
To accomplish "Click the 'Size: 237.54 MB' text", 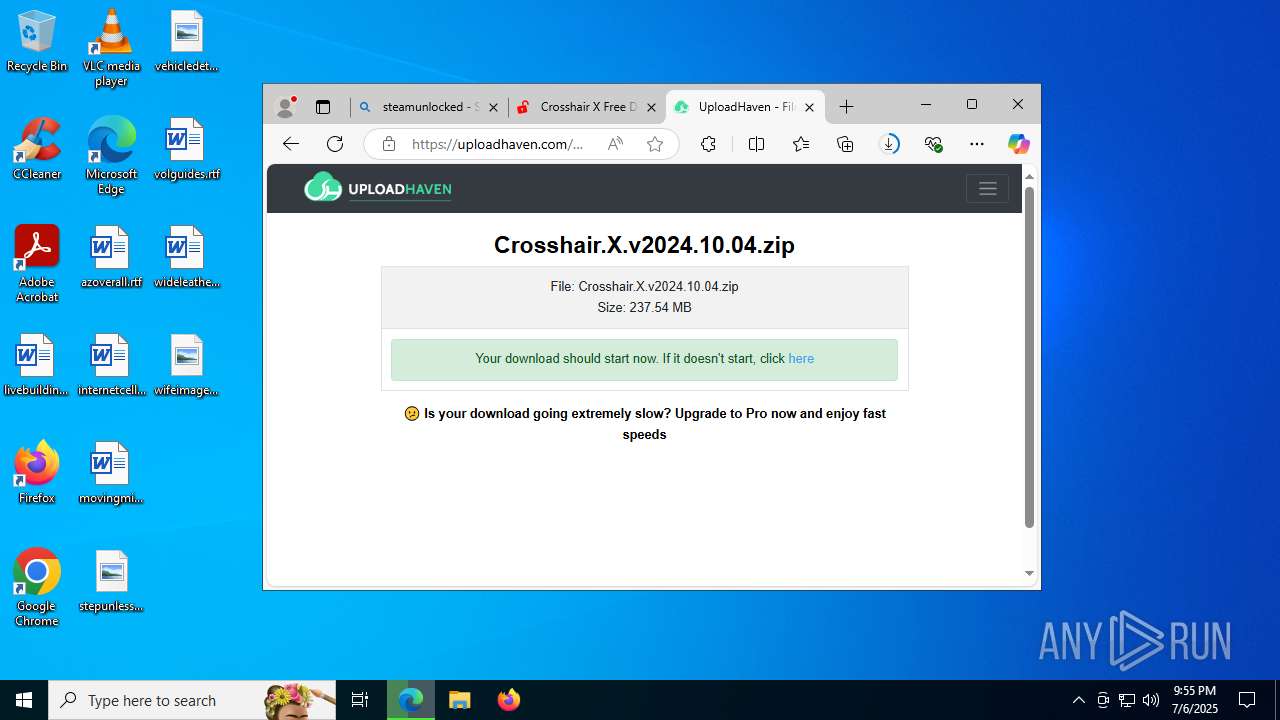I will point(644,308).
